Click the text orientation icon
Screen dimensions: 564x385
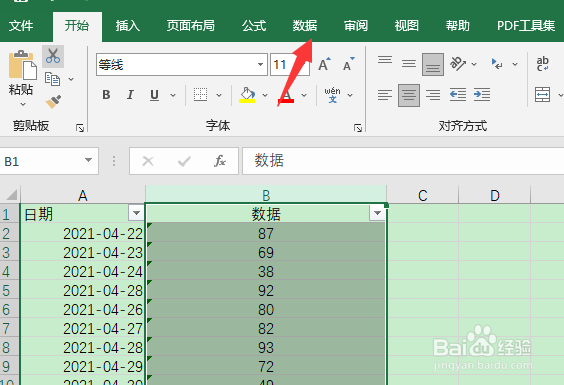pyautogui.click(x=458, y=64)
